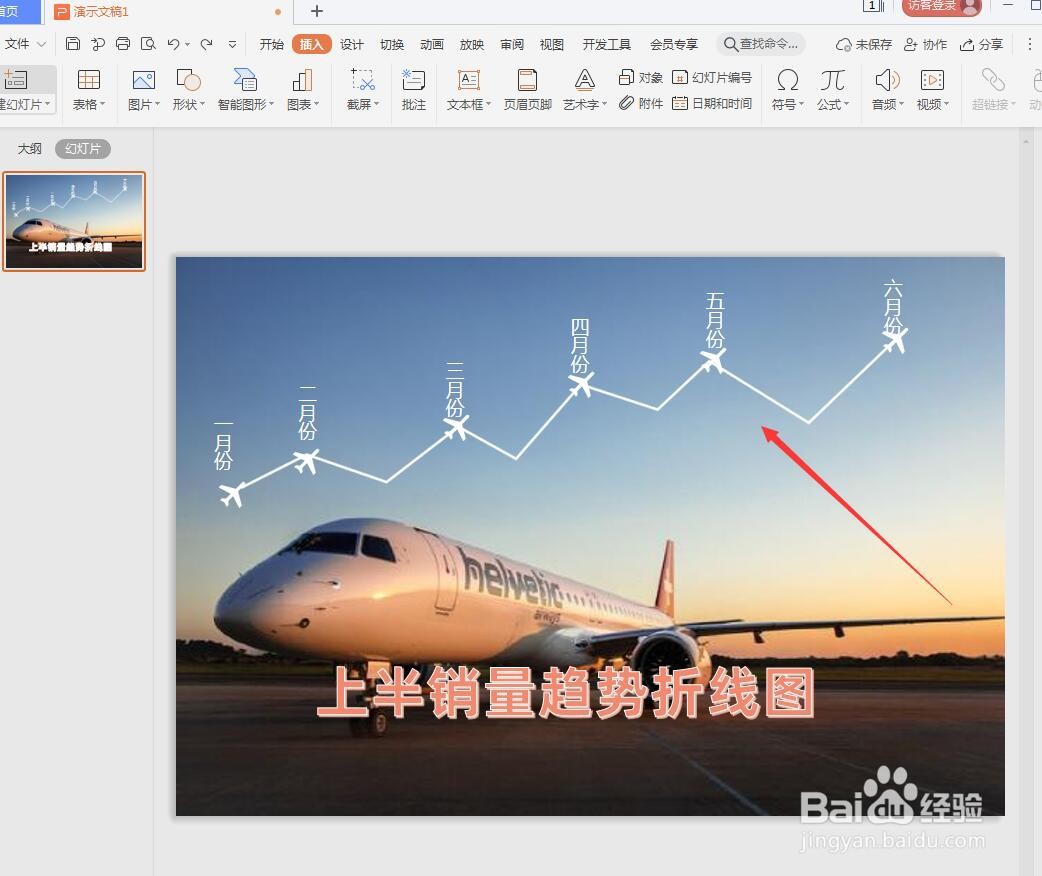1042x876 pixels.
Task: Open the quick access customize dropdown
Action: tap(232, 45)
